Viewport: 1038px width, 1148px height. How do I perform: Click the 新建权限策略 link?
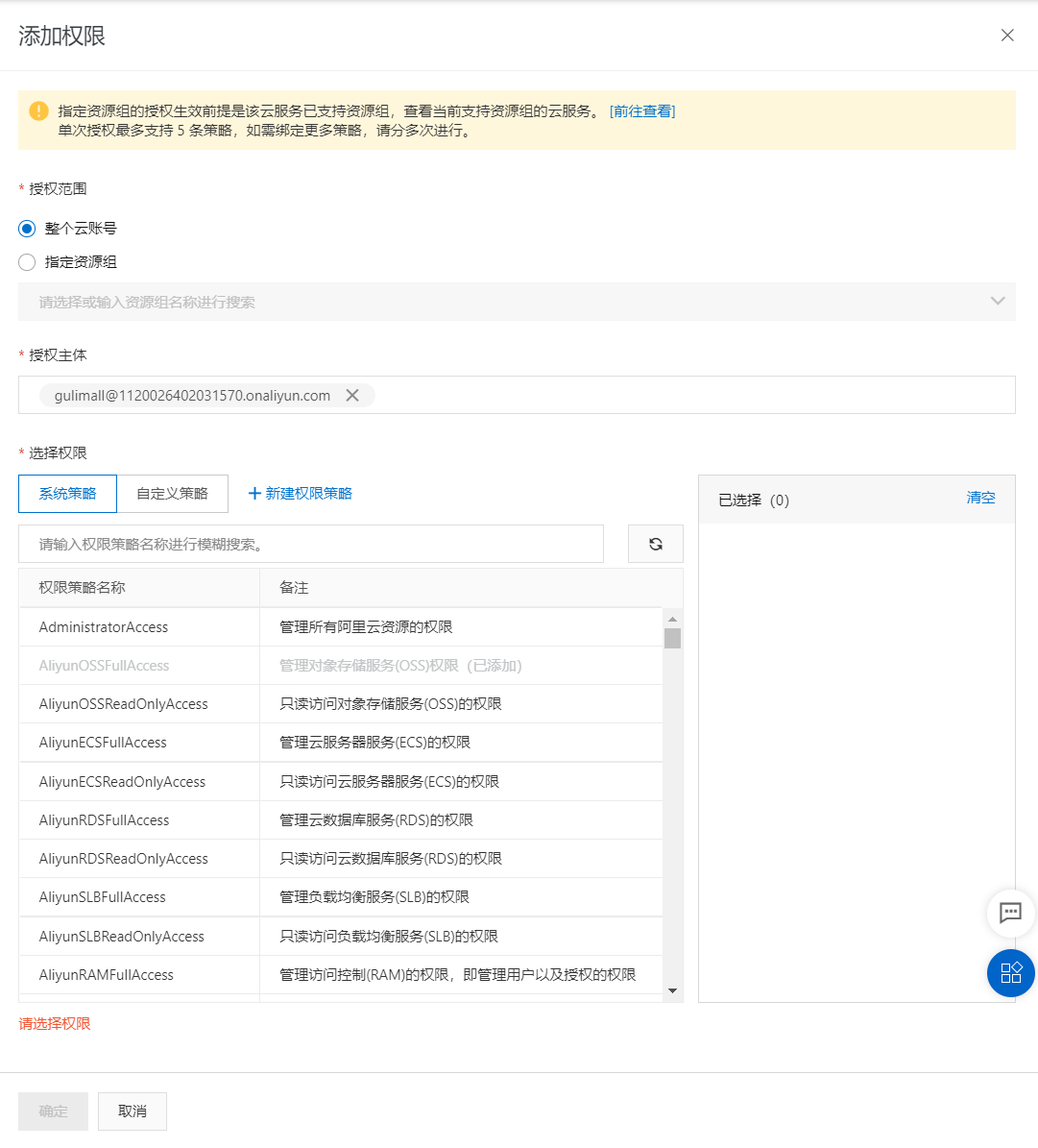point(301,494)
